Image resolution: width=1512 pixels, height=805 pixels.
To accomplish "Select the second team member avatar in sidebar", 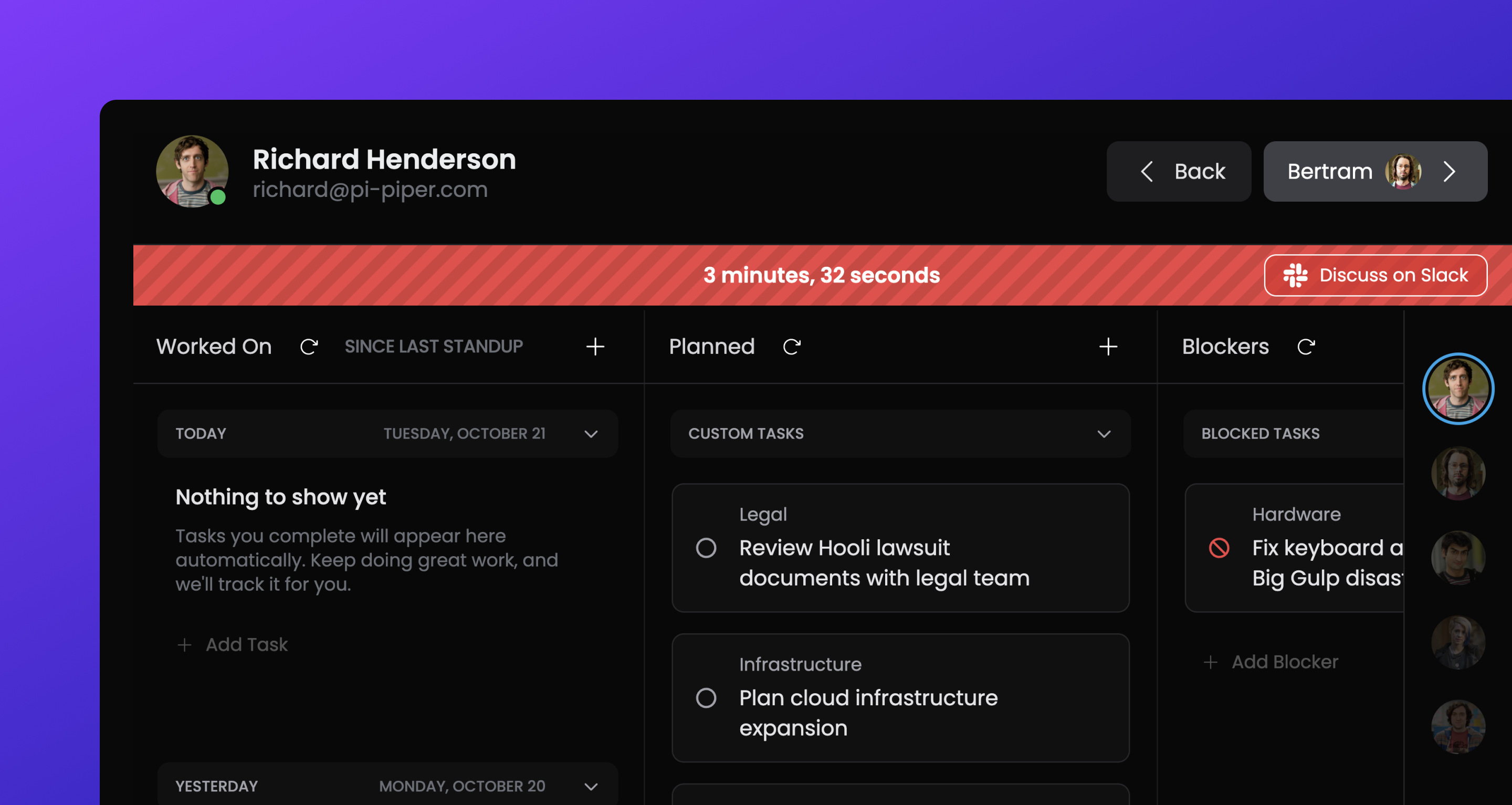I will coord(1457,473).
